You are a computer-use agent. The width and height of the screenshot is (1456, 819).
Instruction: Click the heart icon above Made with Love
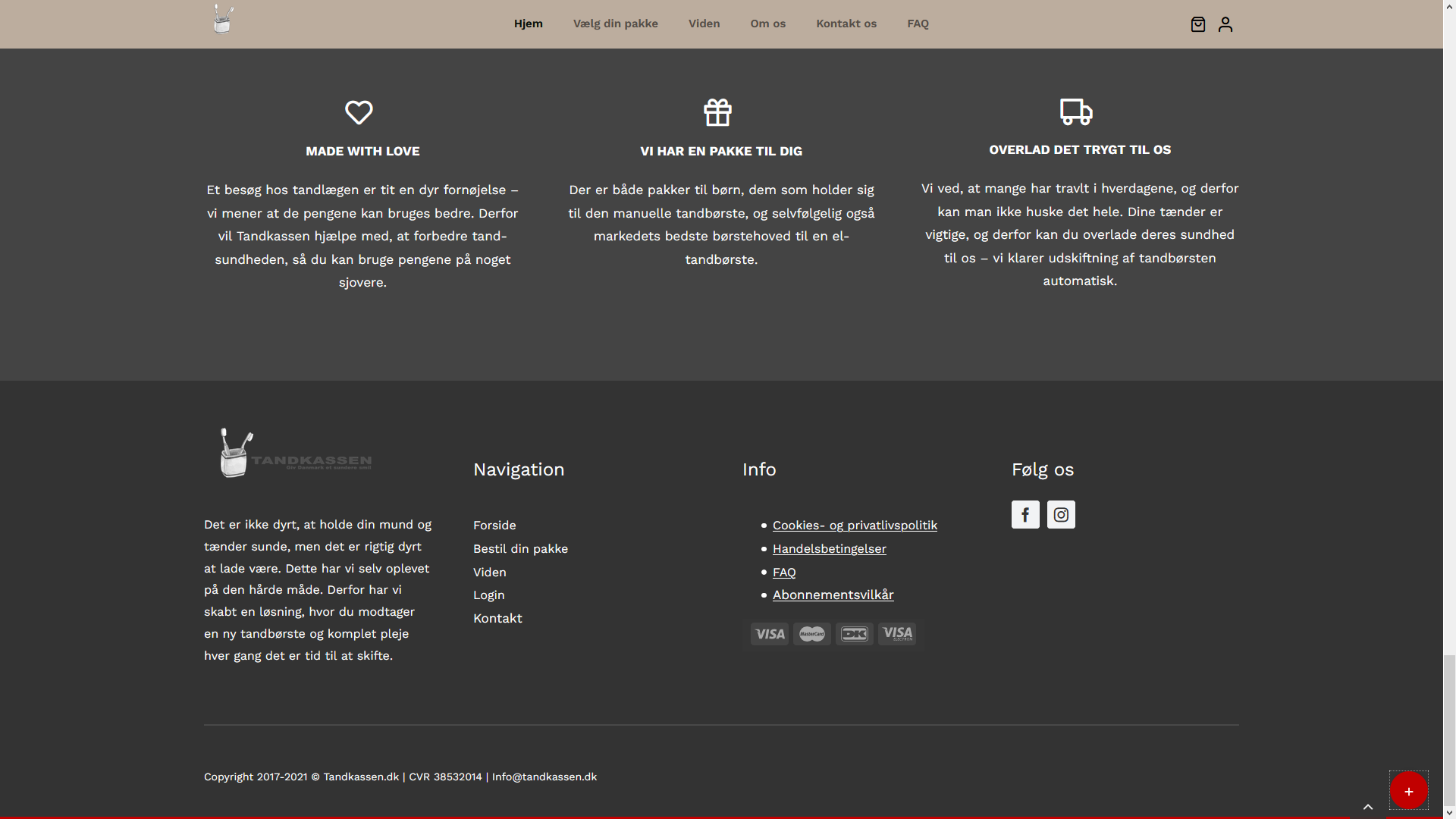pyautogui.click(x=359, y=112)
